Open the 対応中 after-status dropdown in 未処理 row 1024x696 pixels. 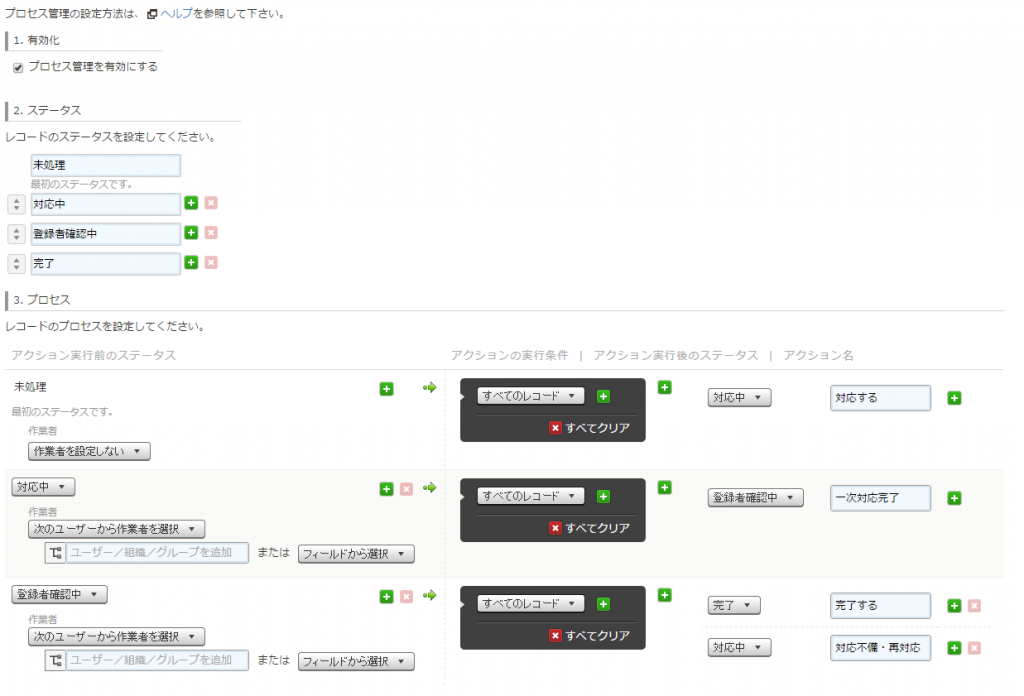coord(739,397)
